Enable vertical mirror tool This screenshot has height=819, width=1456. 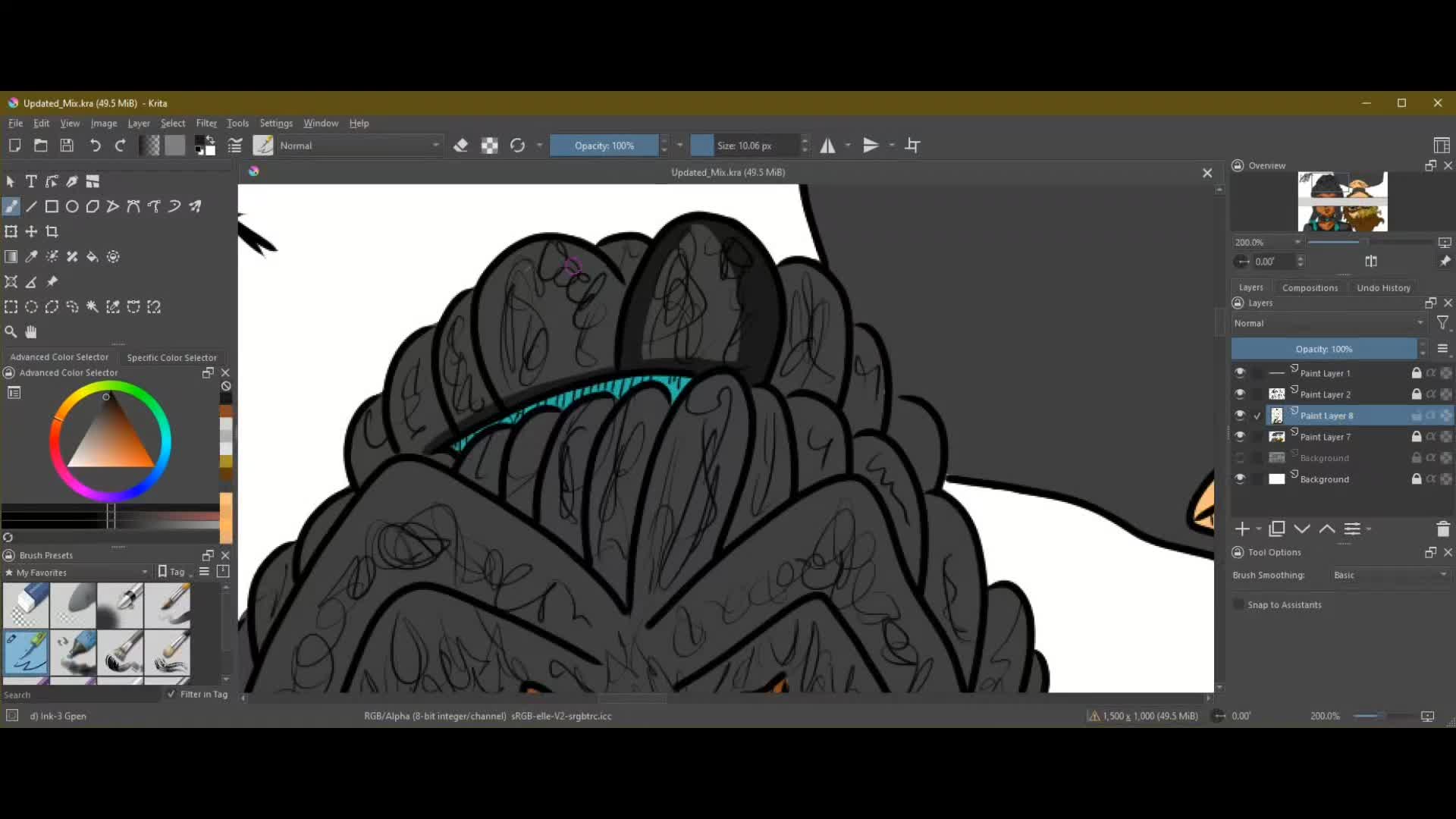[x=871, y=146]
